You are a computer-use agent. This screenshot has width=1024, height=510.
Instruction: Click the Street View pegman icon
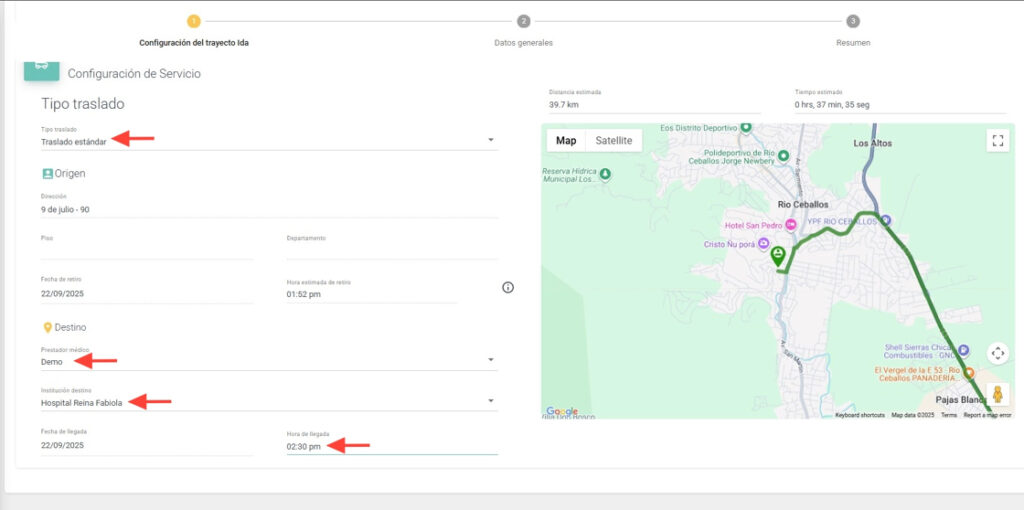tap(997, 393)
